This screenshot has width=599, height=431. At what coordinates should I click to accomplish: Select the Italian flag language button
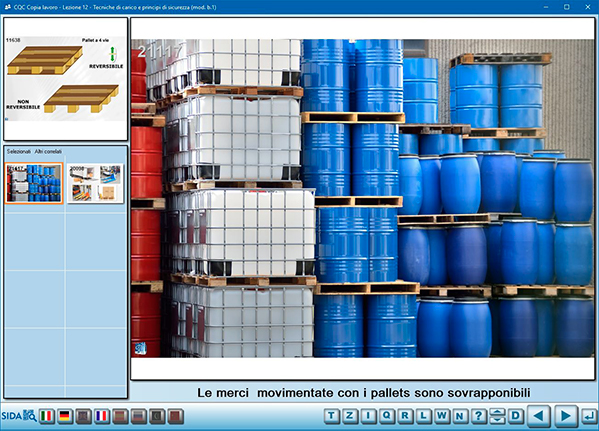(x=47, y=416)
